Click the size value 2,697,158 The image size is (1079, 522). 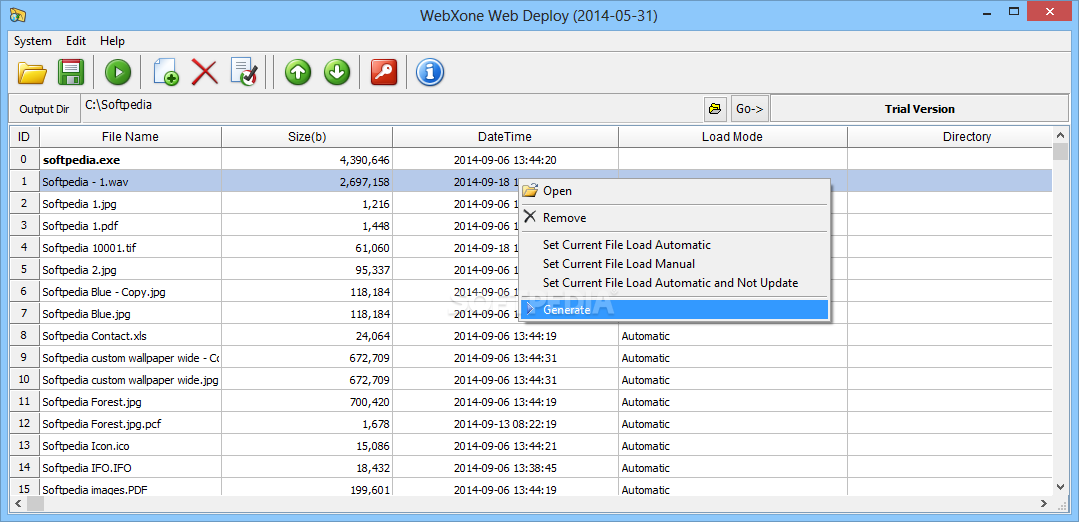[365, 182]
